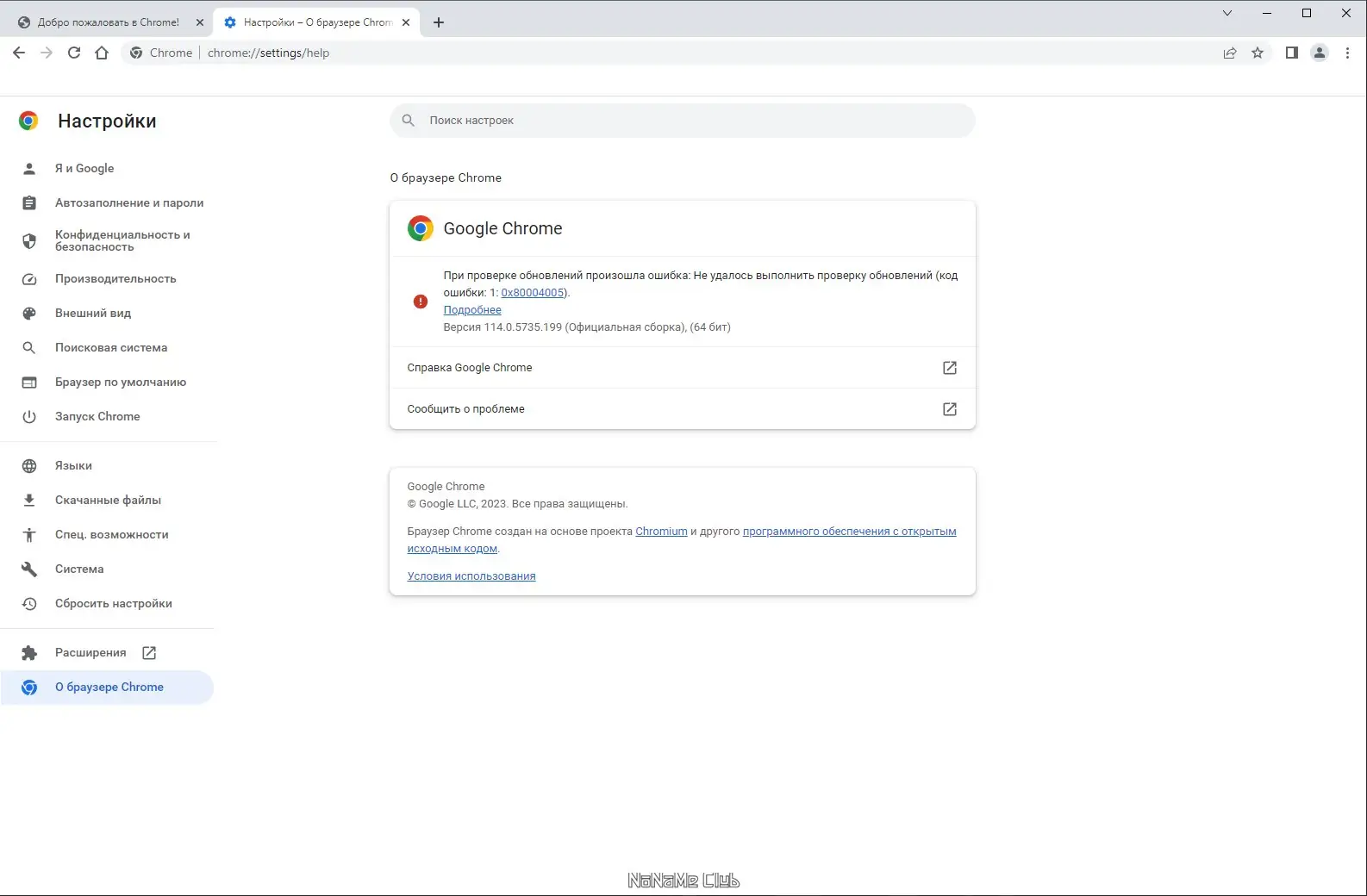Select 'Спец. возможности' in sidebar
Screen dimensions: 1367x896
point(108,534)
